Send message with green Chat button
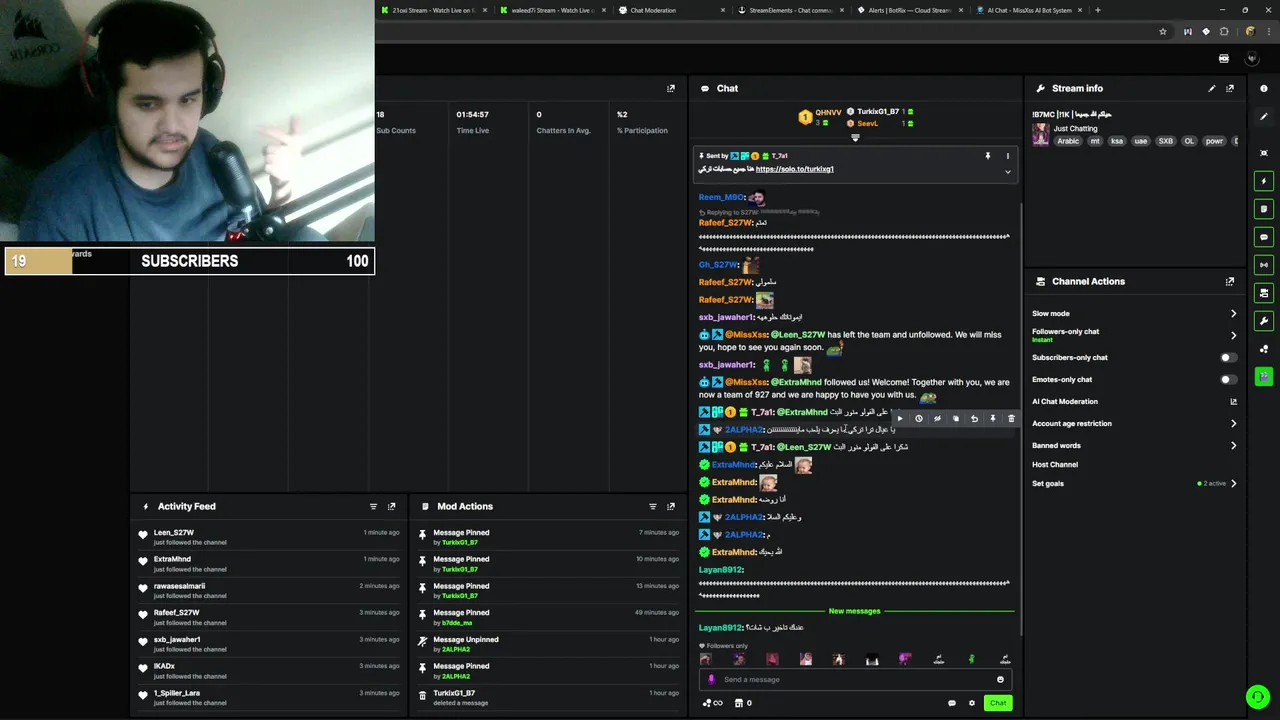1280x720 pixels. coord(998,703)
